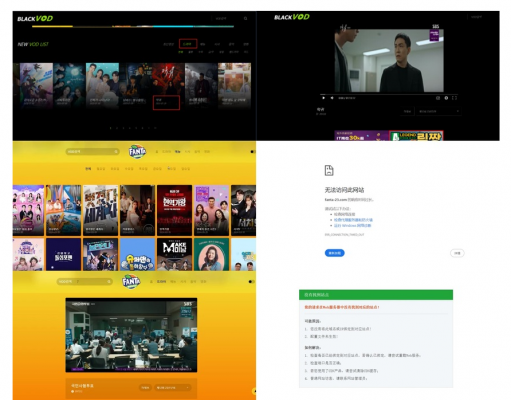The width and height of the screenshot is (511, 400).
Task: Mute the BlackVOD player with the volume icon
Action: pos(332,98)
